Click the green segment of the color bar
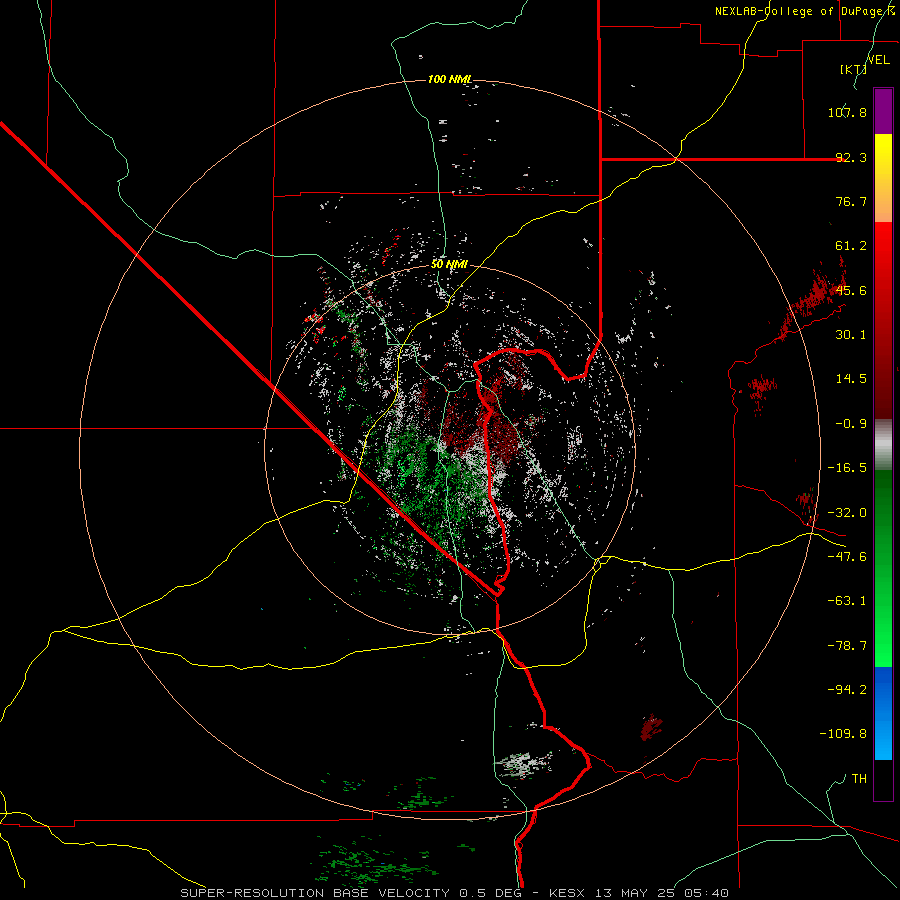 click(x=883, y=568)
